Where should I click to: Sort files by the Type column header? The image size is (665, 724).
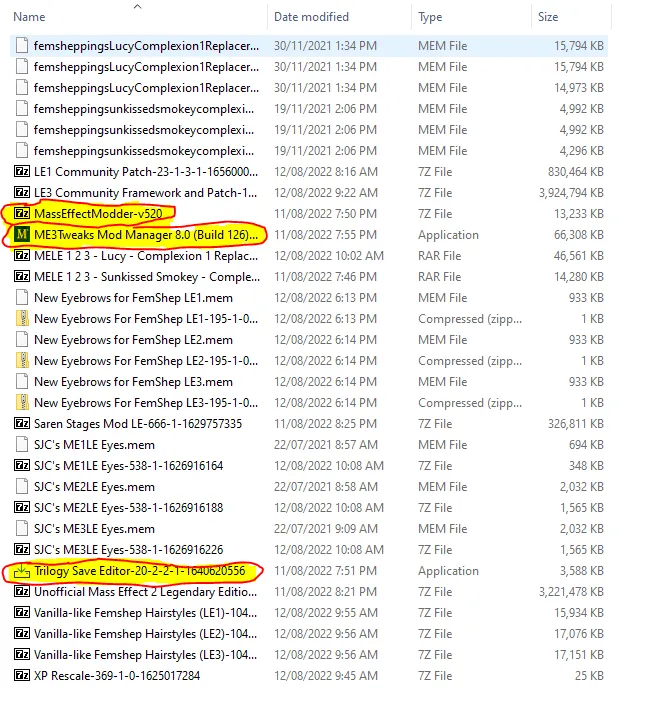pos(430,17)
